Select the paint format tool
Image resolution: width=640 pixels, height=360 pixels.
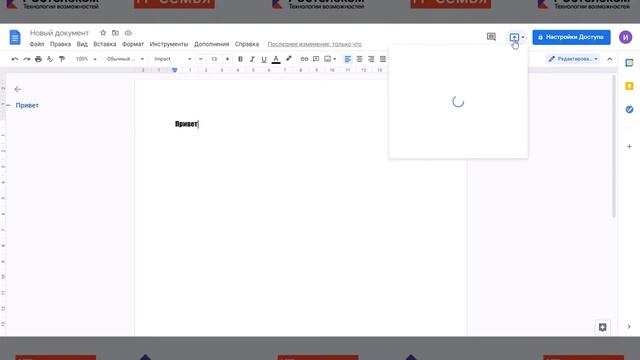point(62,59)
